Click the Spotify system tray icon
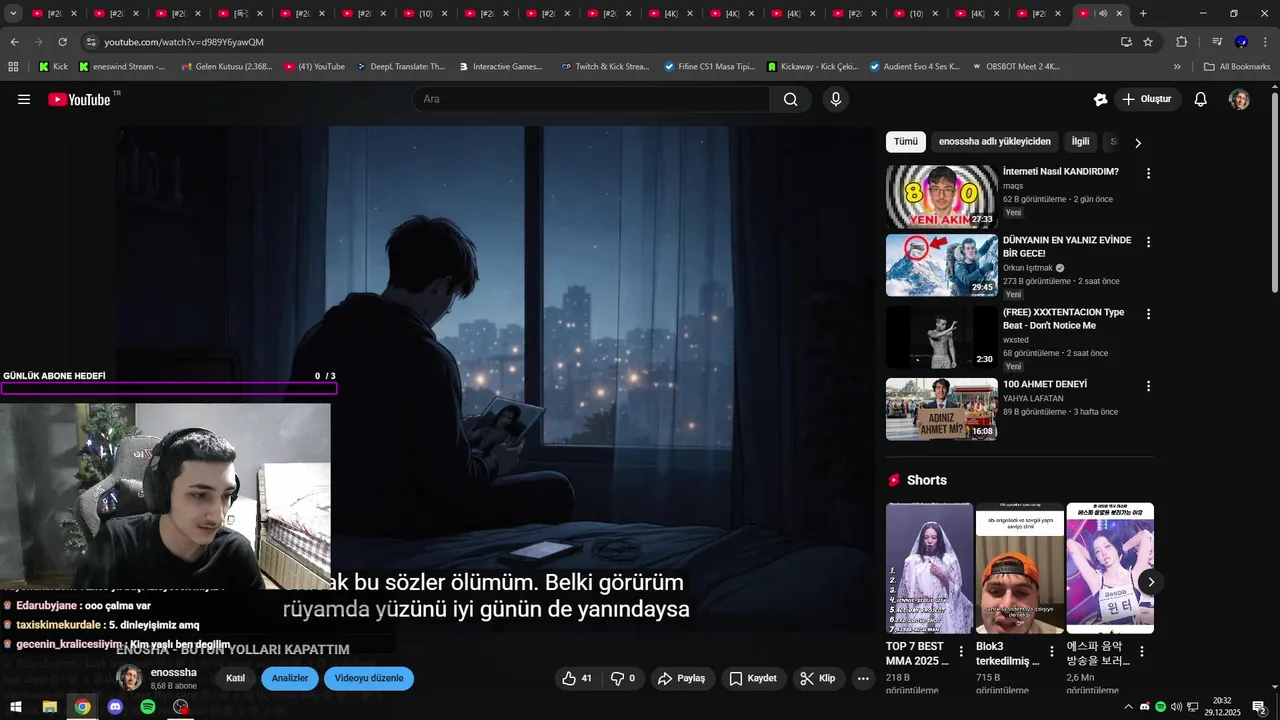This screenshot has width=1280, height=720. 1160,707
